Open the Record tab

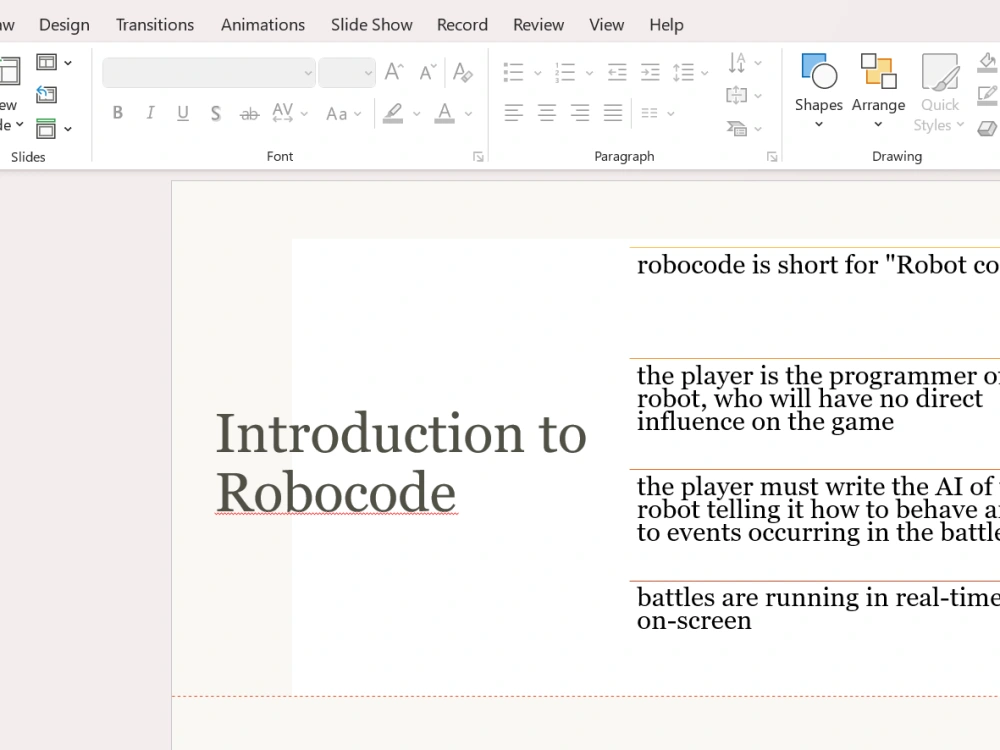tap(462, 25)
